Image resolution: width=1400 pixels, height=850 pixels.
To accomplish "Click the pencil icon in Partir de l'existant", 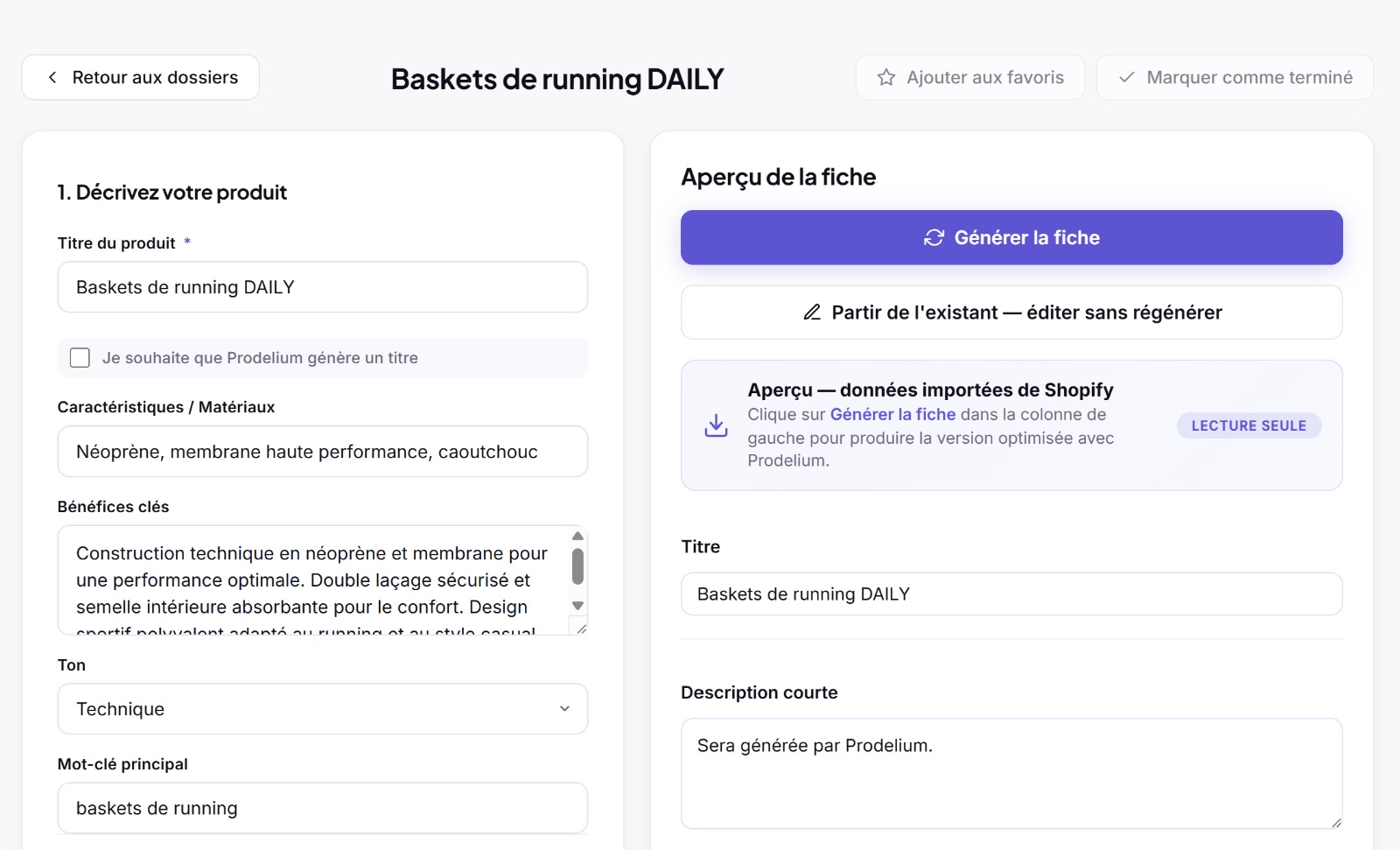I will 812,313.
